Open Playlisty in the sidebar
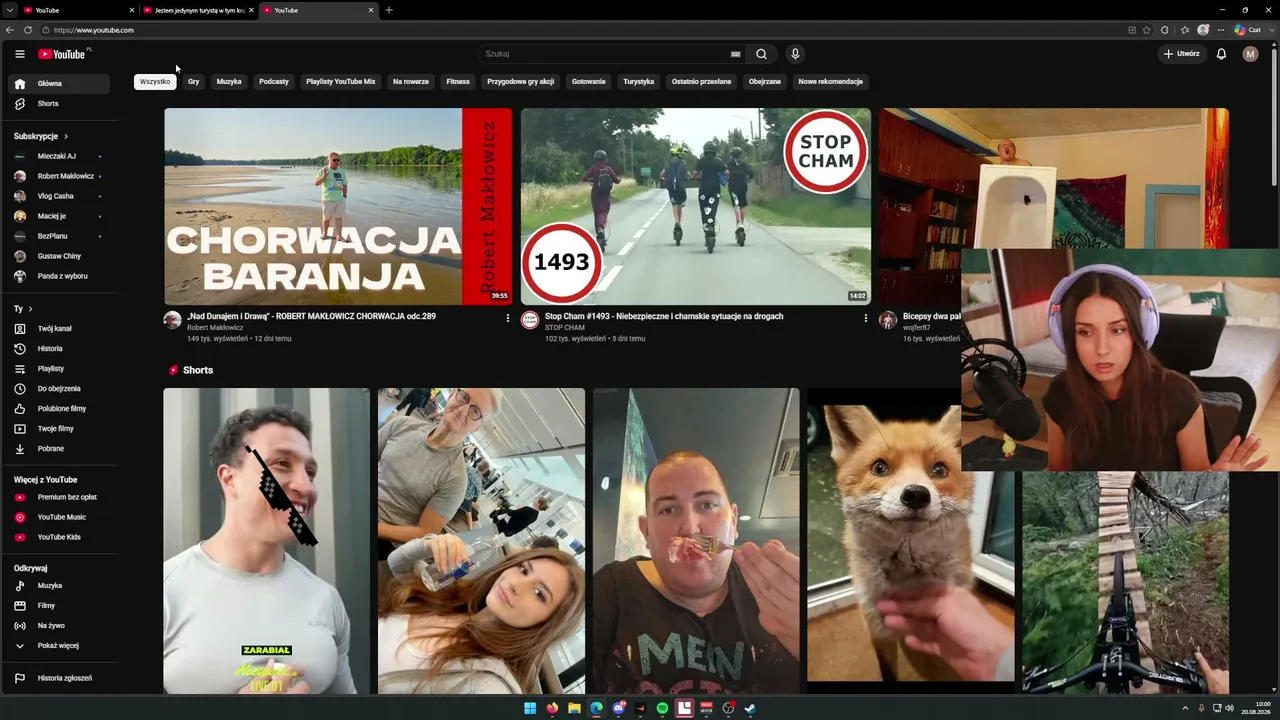 point(60,369)
